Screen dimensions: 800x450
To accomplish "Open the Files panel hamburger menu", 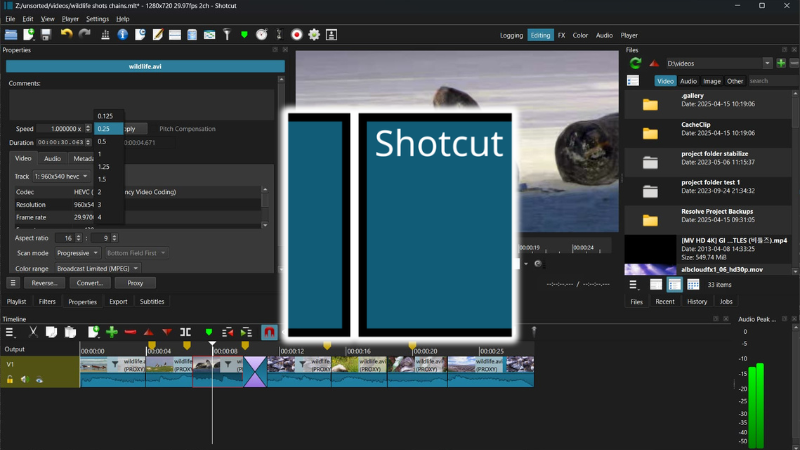I will pyautogui.click(x=633, y=285).
